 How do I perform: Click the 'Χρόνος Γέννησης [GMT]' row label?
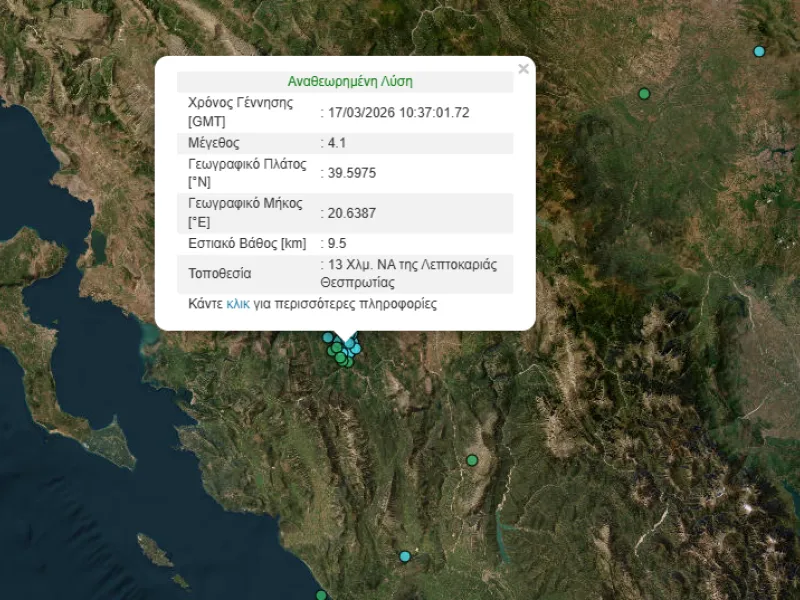[x=240, y=112]
